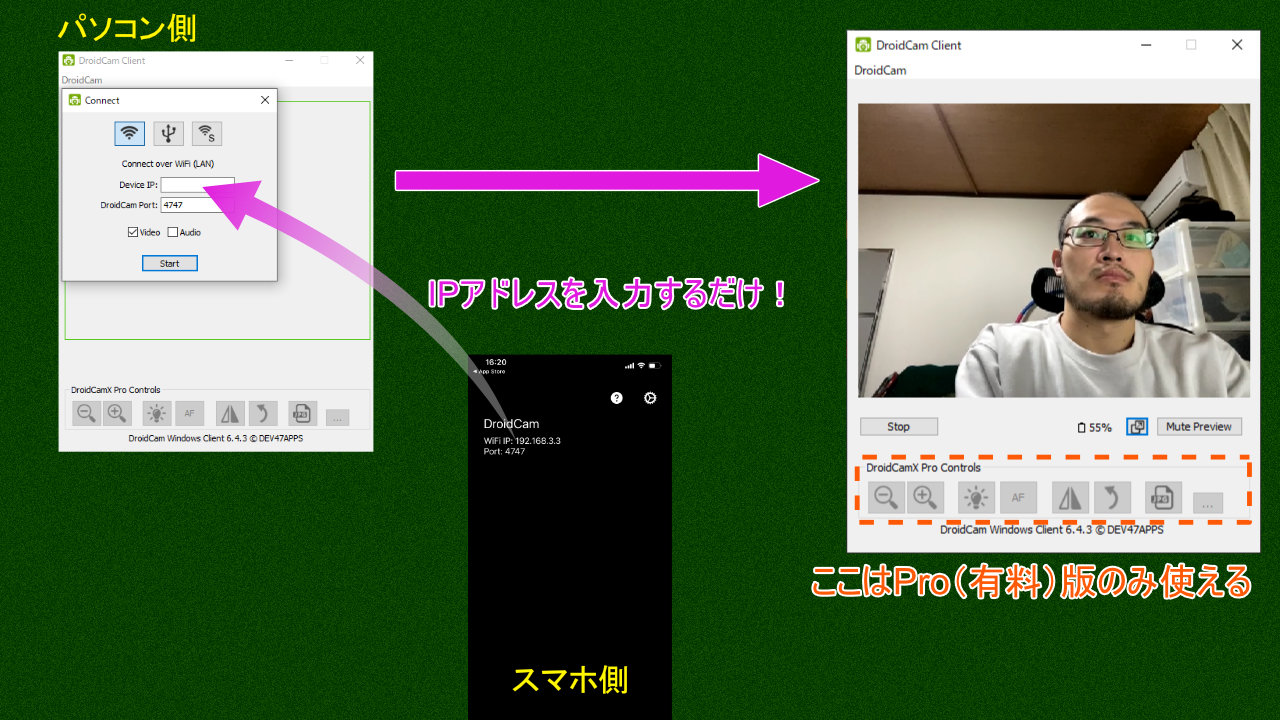Screen dimensions: 1280x720
Task: Click 'Port: 4747' text on the phone screen
Action: click(x=504, y=451)
